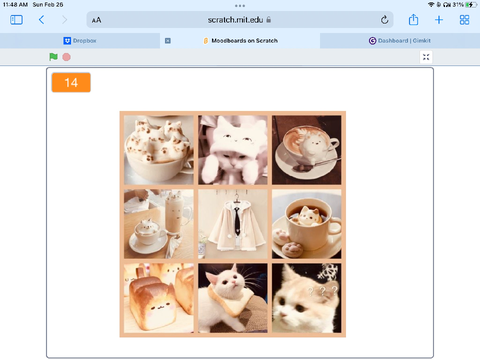Select the cat-shaped bread loaf image
The image size is (480, 360).
tap(159, 298)
